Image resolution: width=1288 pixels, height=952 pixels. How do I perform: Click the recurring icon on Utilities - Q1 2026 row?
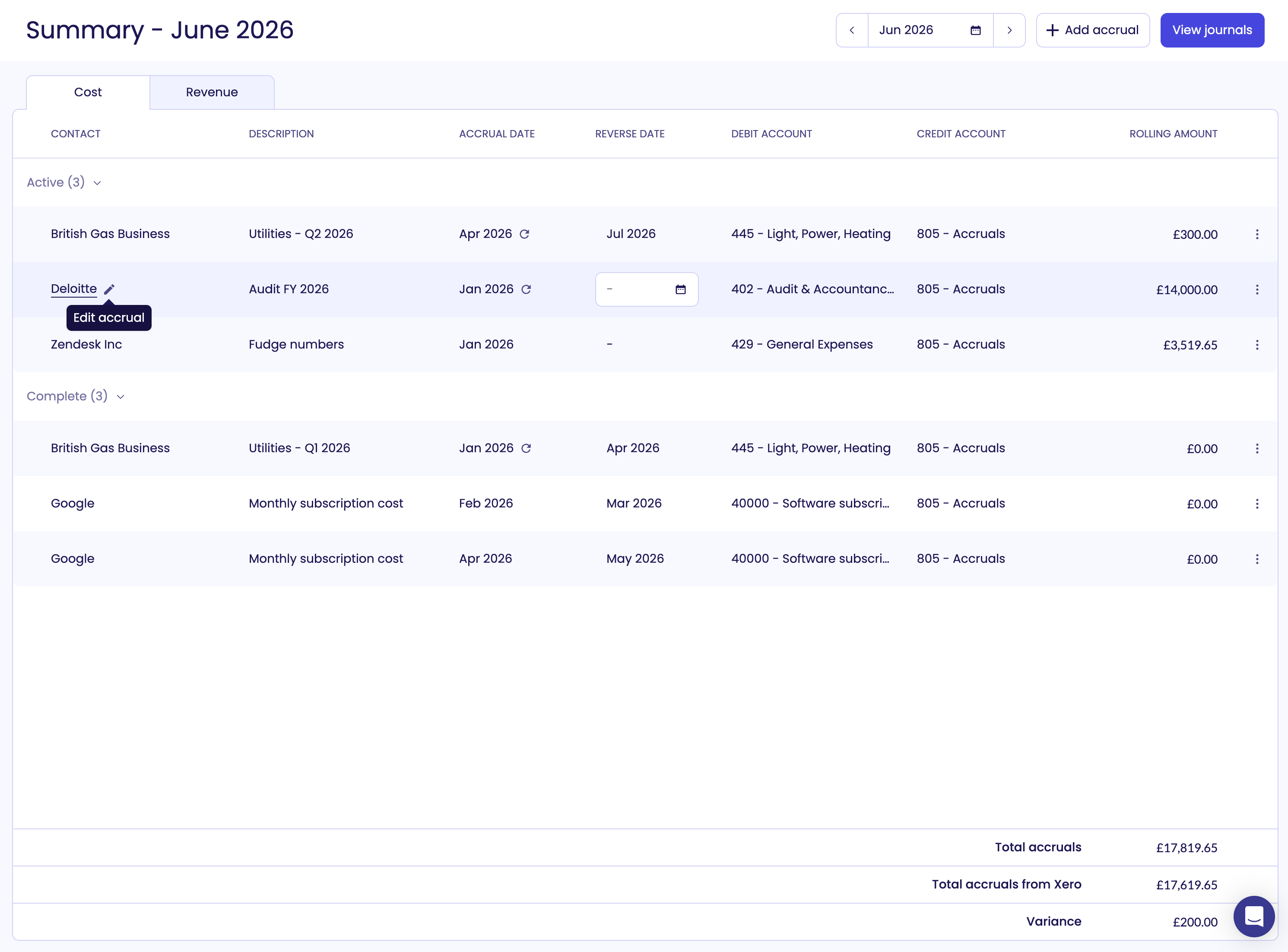pos(526,448)
